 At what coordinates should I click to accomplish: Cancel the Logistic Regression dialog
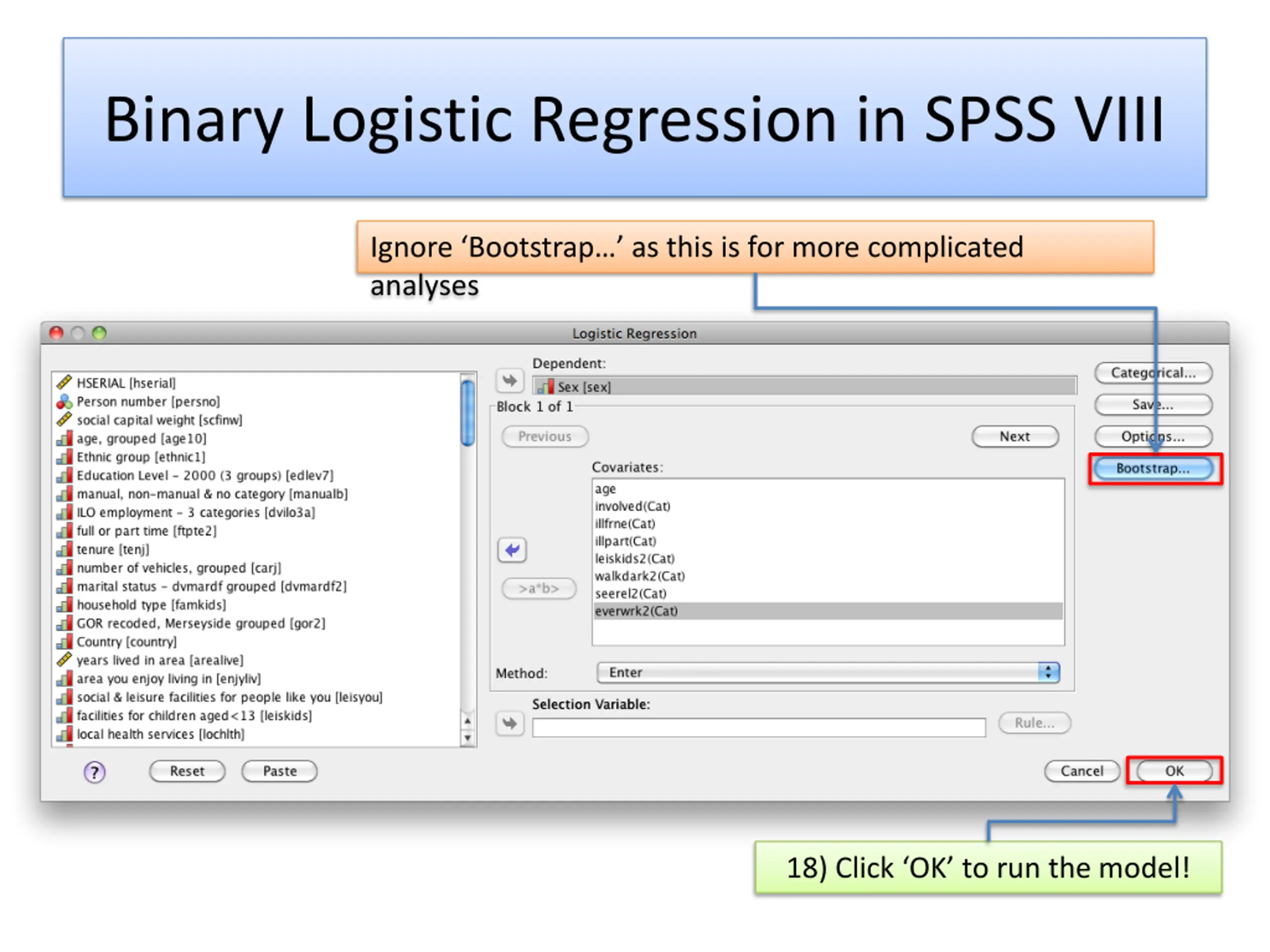tap(1081, 771)
